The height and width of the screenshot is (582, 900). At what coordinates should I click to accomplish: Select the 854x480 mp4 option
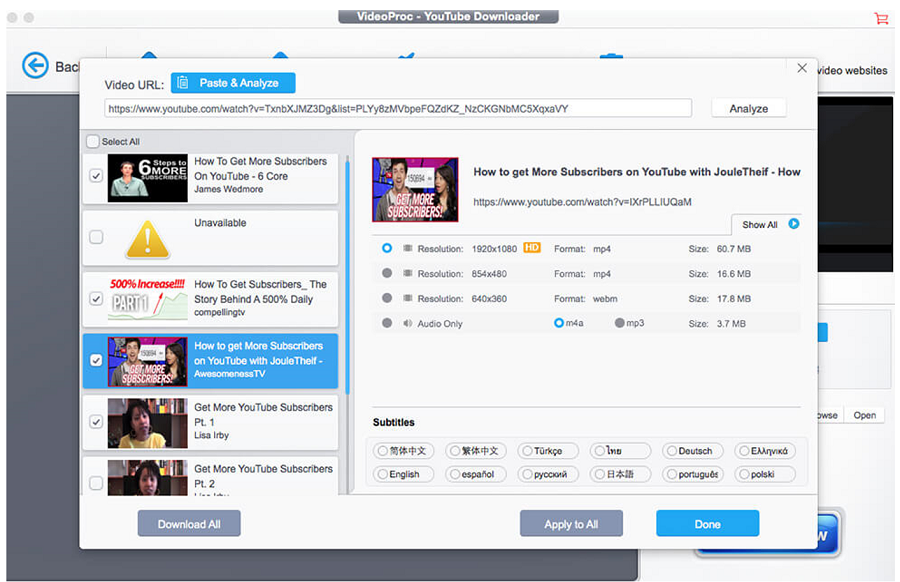coord(387,273)
